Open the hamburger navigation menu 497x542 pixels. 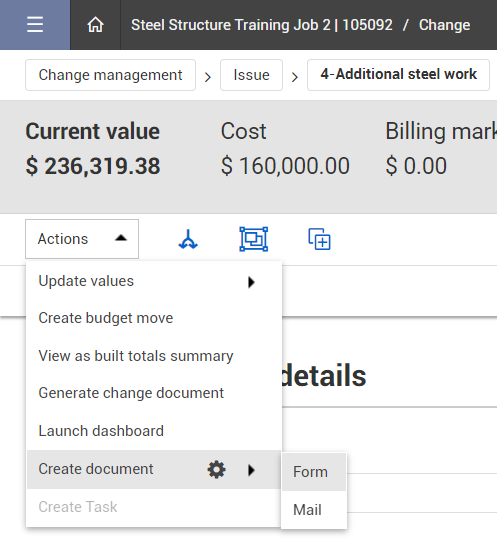pos(35,25)
